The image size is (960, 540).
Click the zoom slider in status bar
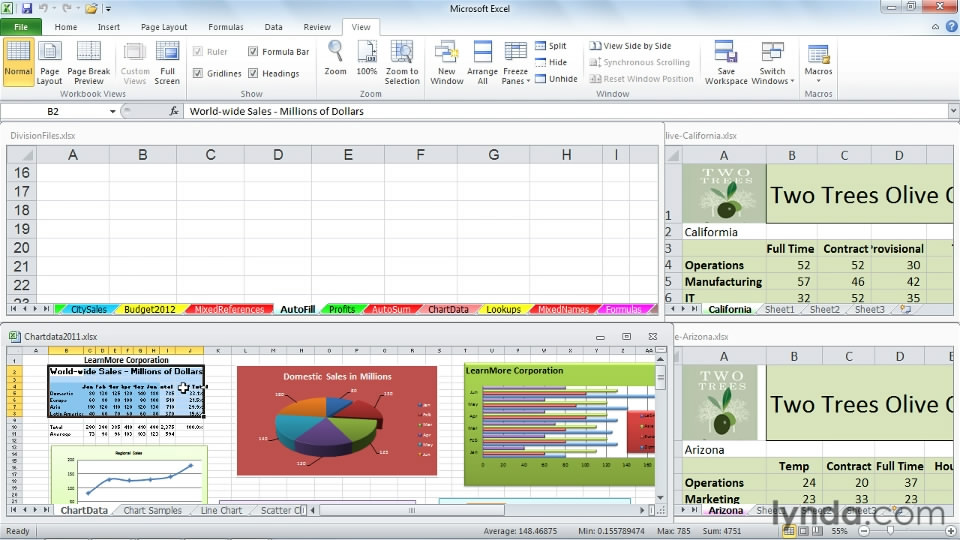click(890, 531)
